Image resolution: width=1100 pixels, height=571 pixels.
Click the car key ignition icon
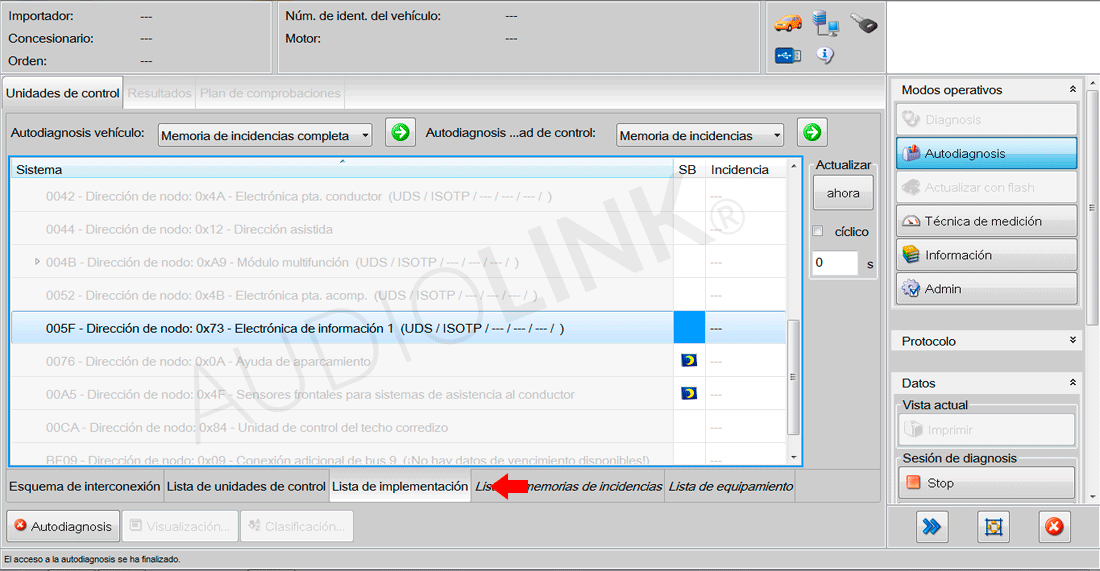[x=863, y=23]
